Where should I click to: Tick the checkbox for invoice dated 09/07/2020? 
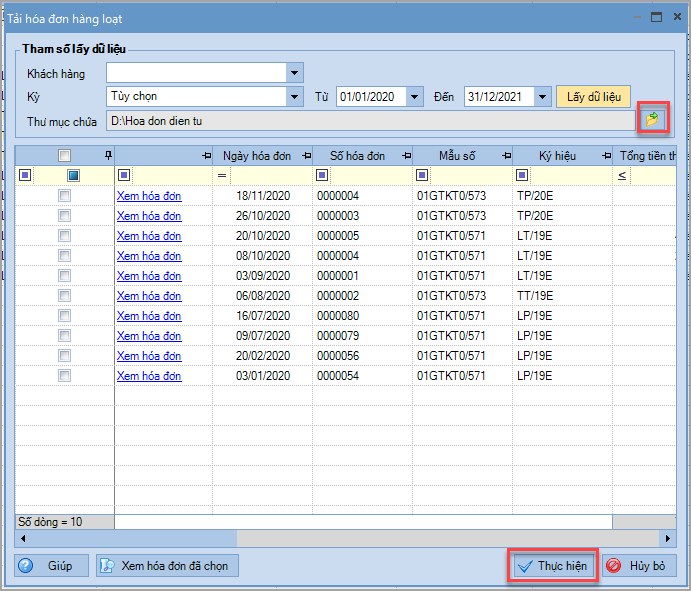(64, 336)
